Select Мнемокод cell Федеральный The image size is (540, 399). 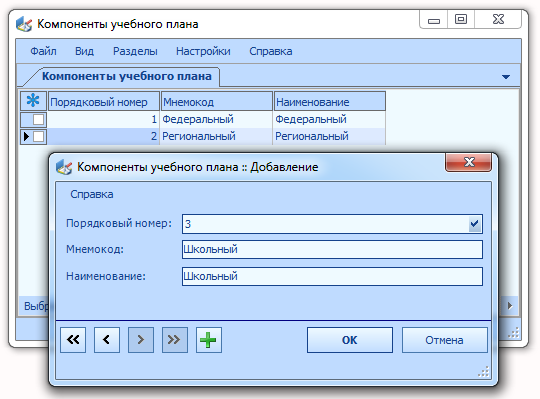click(217, 119)
